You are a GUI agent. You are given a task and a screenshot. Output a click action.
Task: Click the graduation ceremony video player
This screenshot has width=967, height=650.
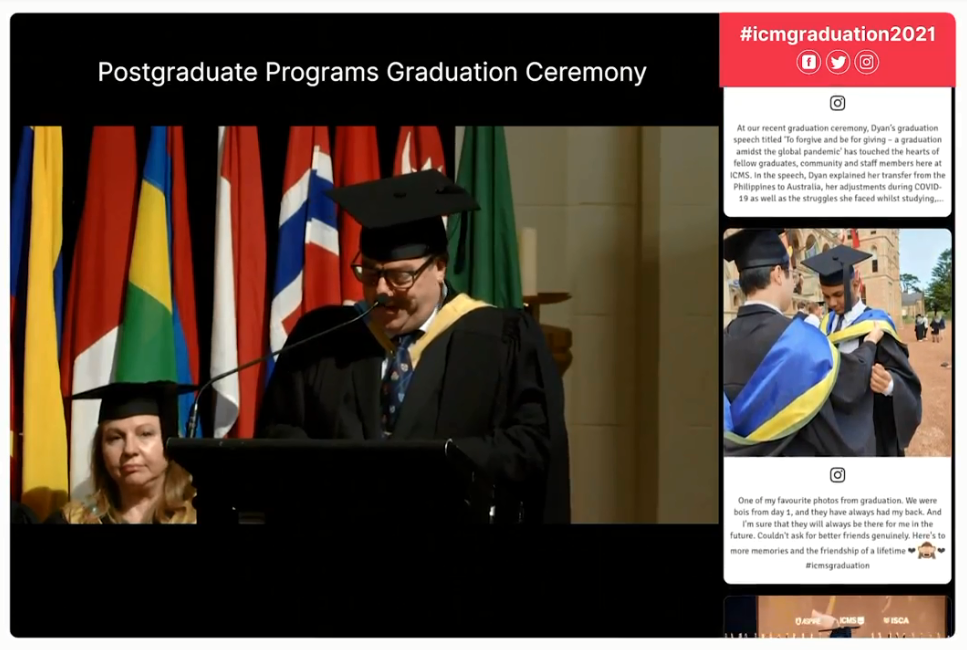(x=364, y=325)
